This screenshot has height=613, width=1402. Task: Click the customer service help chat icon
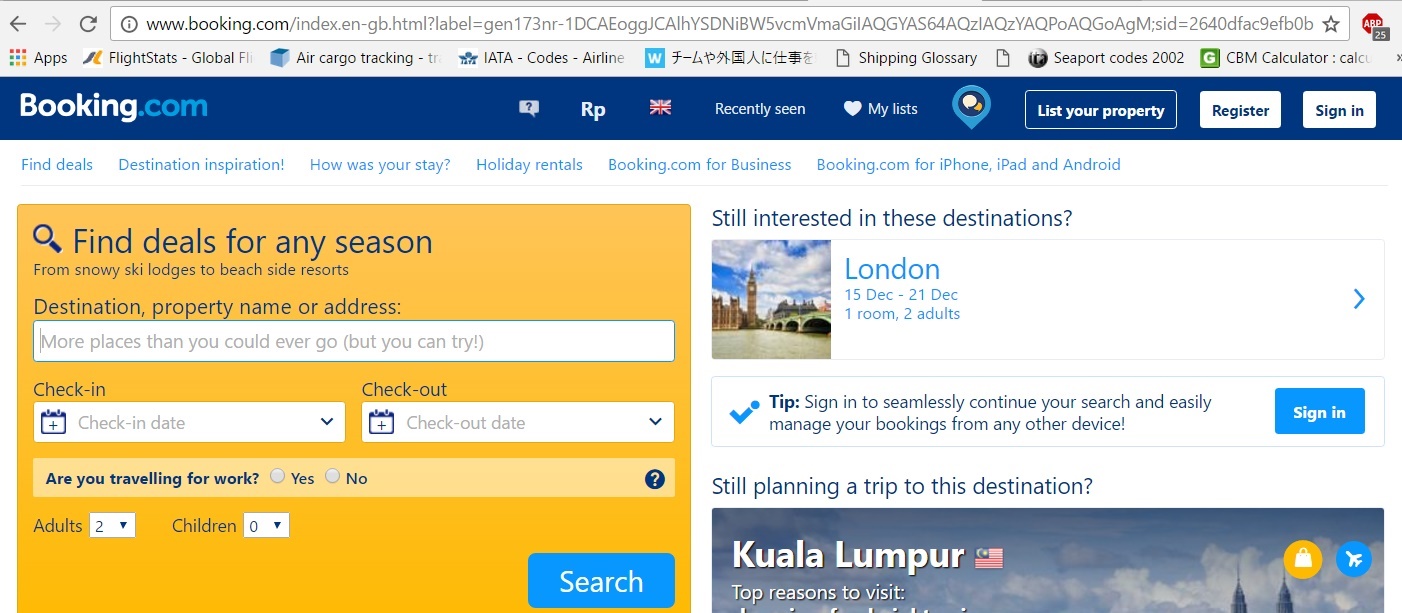coord(529,109)
